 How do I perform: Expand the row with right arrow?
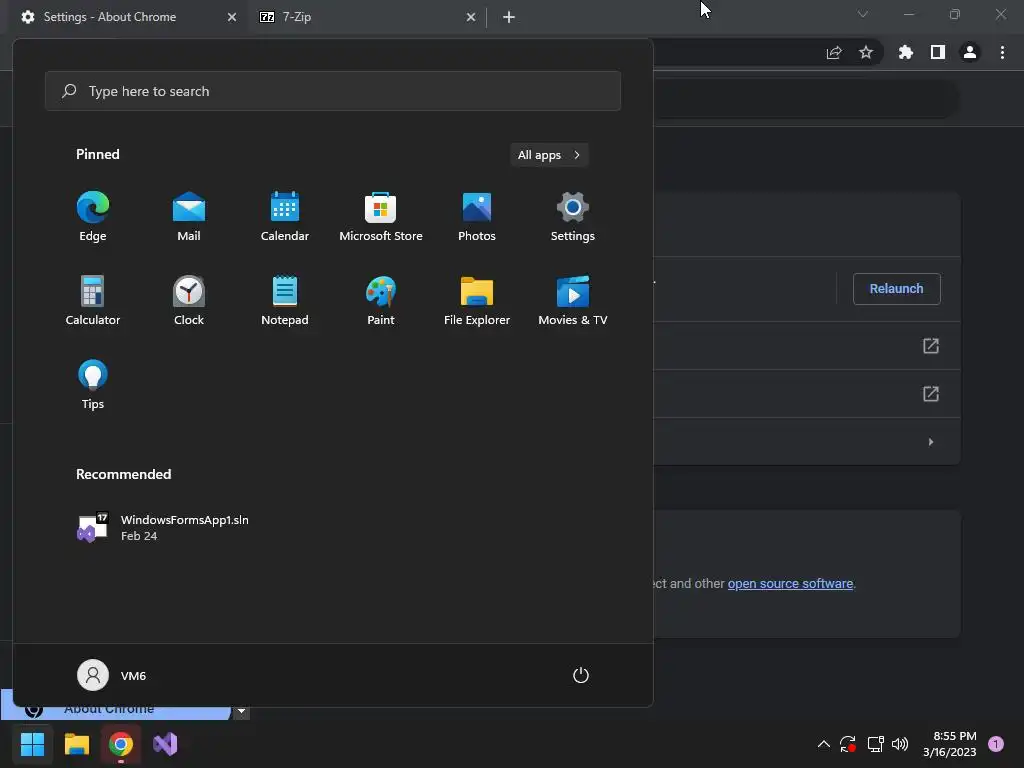[931, 442]
